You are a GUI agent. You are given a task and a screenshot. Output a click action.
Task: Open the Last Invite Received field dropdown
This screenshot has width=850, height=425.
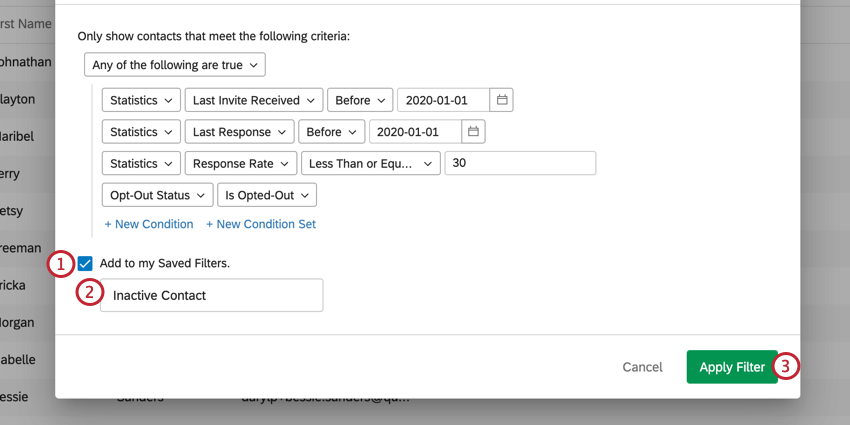(x=254, y=100)
